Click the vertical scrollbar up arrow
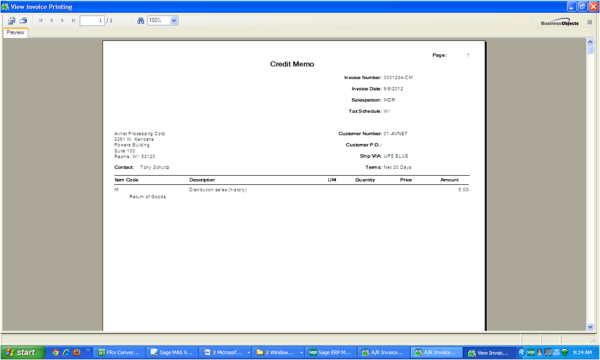The width and height of the screenshot is (600, 360). (x=590, y=42)
